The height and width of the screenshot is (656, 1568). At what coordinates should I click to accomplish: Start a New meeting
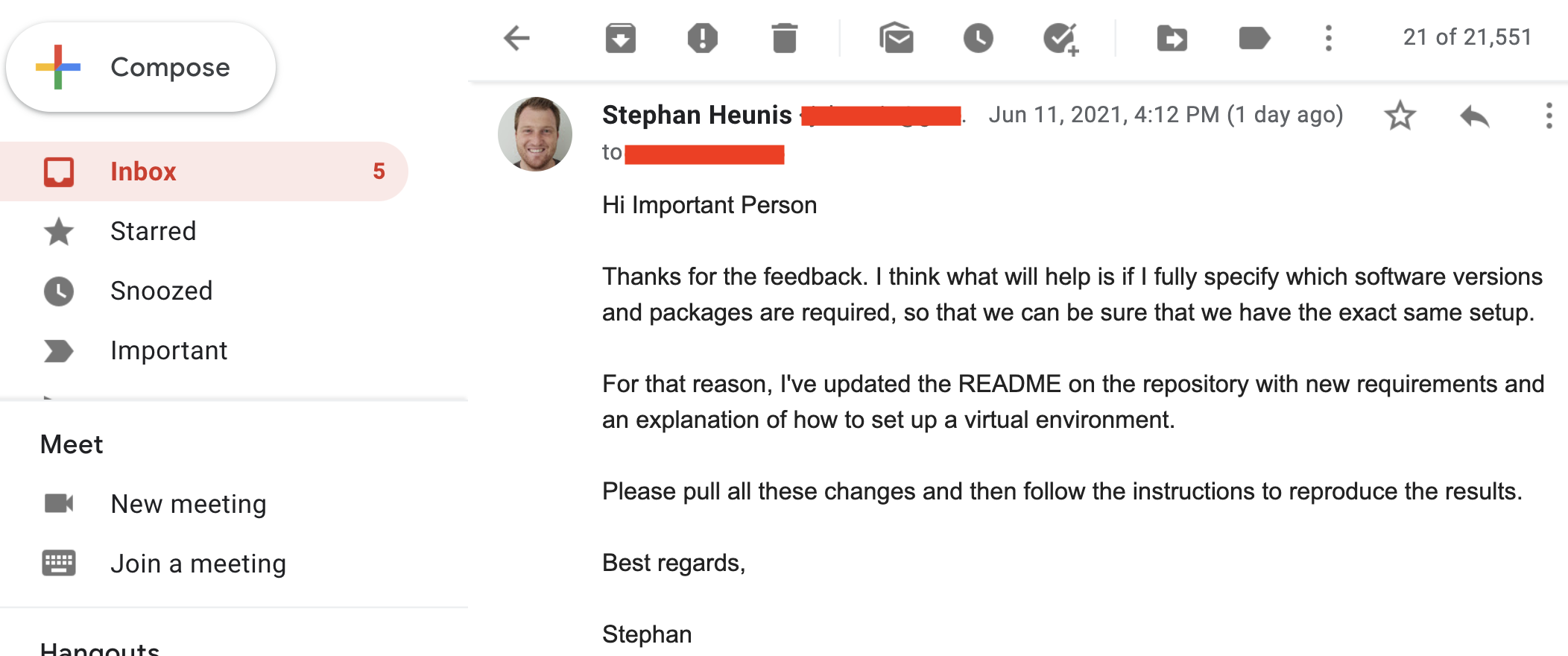click(x=188, y=504)
